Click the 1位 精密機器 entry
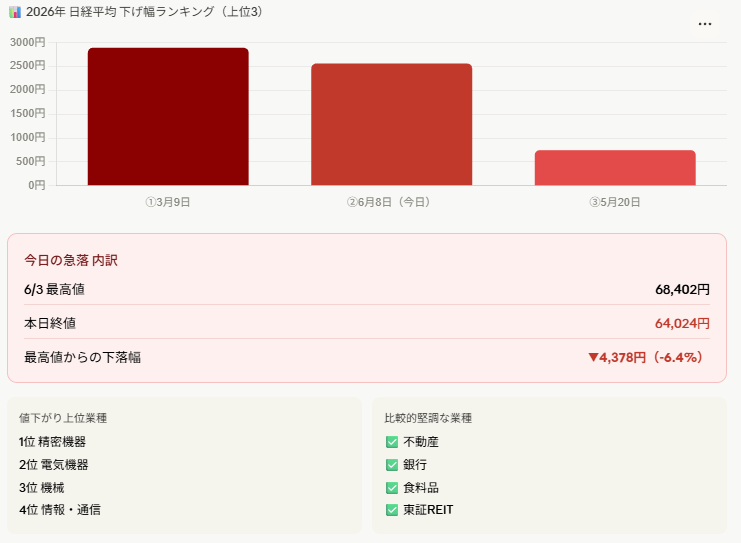 52,442
